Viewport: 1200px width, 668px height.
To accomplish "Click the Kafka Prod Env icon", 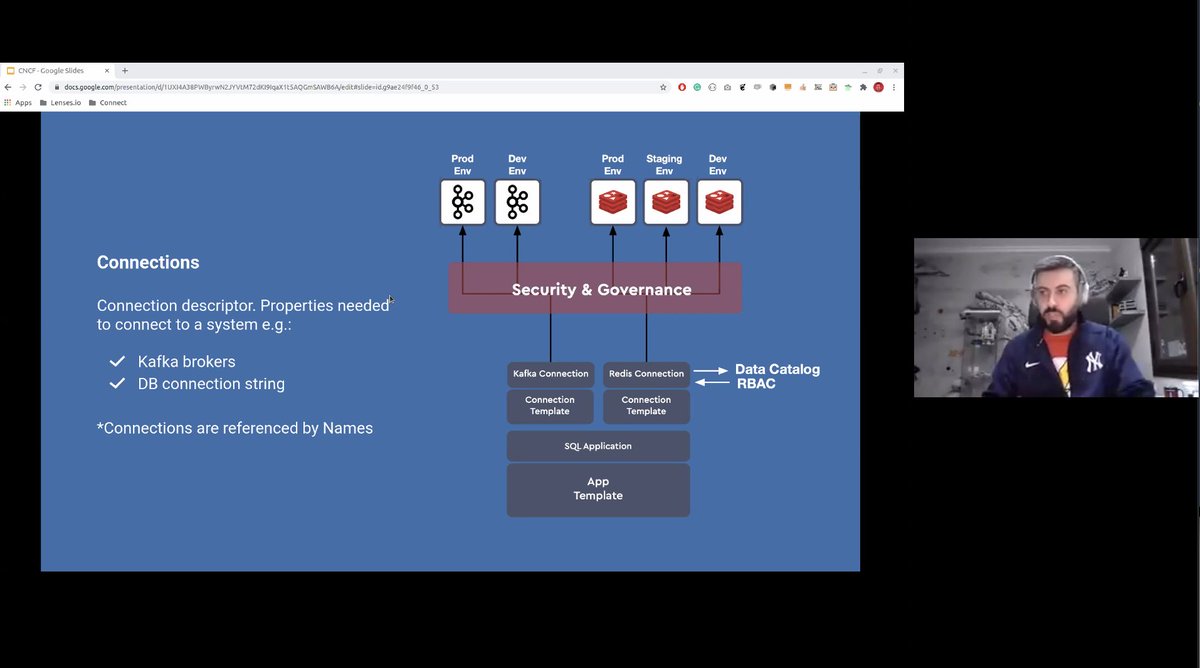I will [463, 202].
